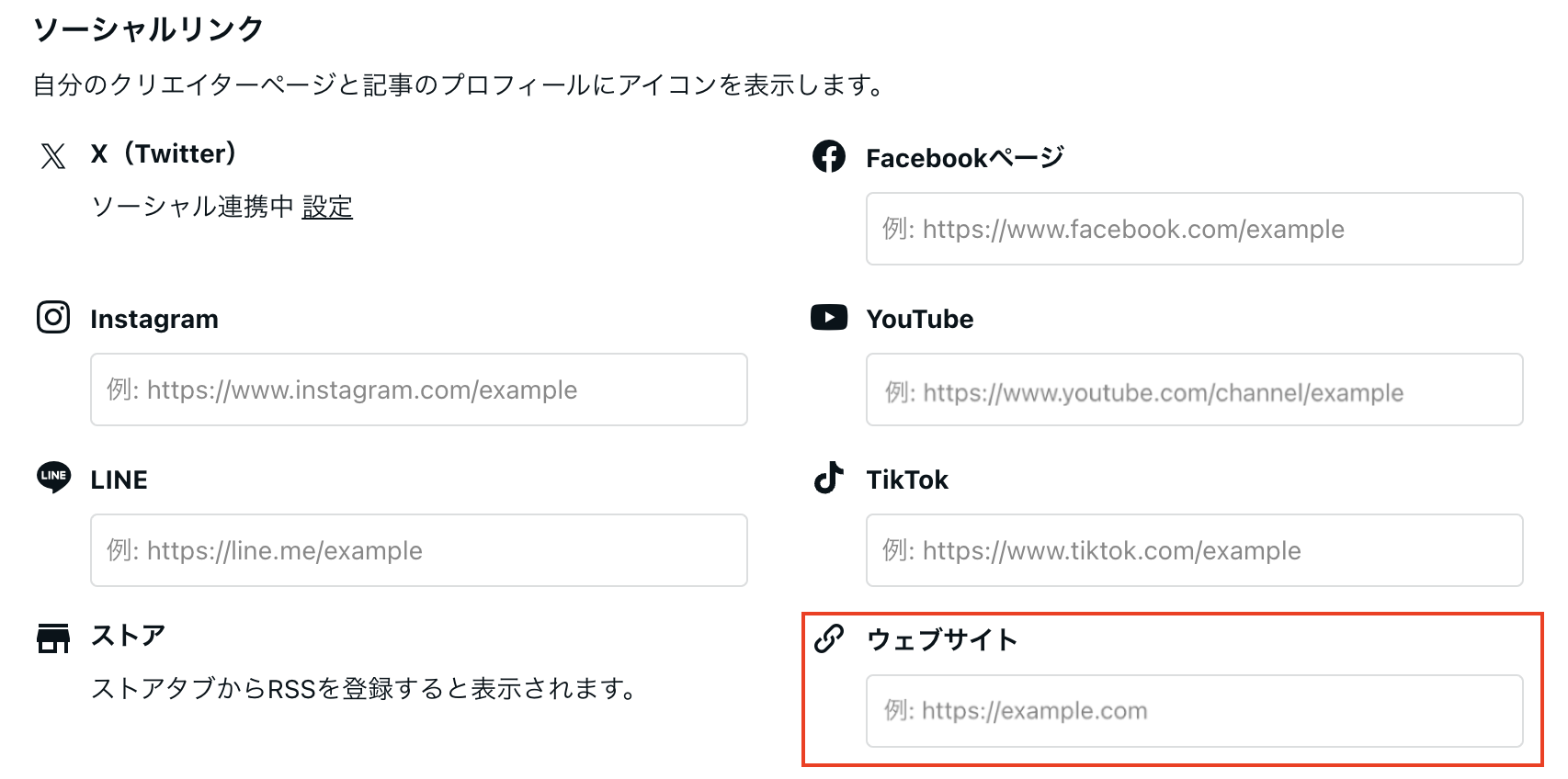Click the ソーシャルリンク section heading
1568x779 pixels.
pos(148,29)
